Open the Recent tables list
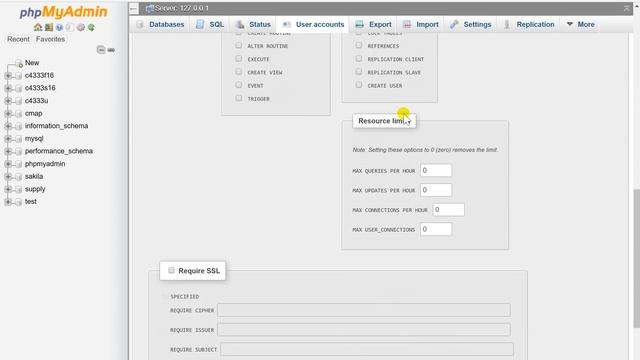This screenshot has width=640, height=360. pyautogui.click(x=18, y=39)
